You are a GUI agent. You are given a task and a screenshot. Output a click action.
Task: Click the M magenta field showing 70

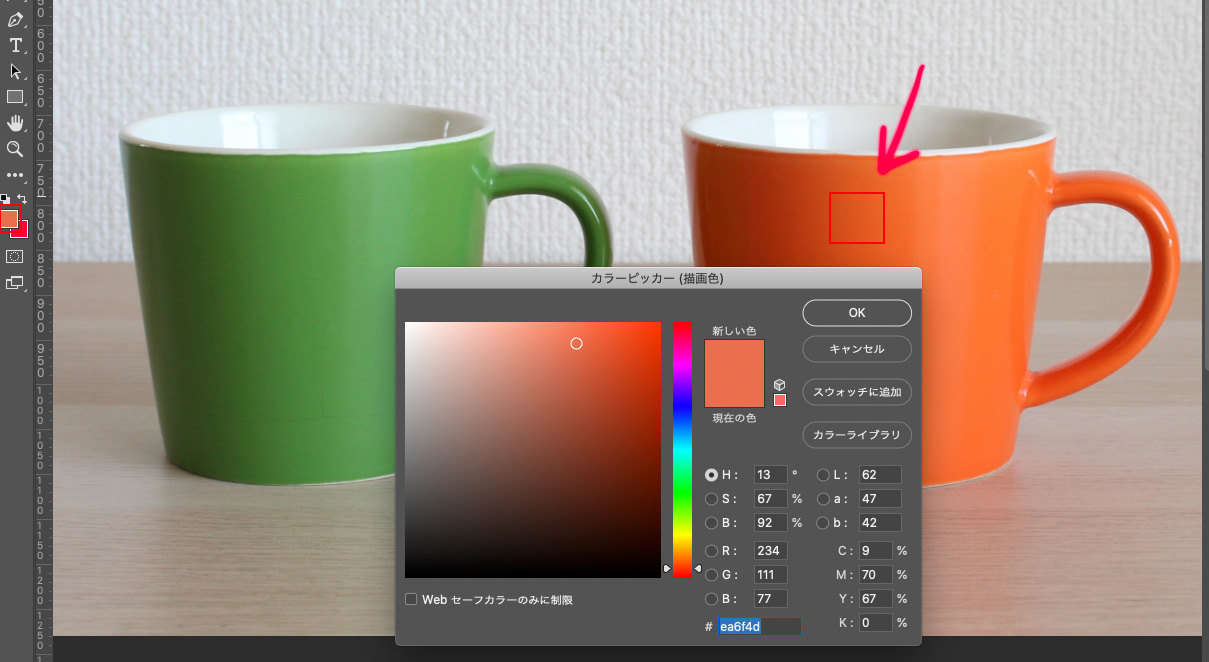pos(874,575)
